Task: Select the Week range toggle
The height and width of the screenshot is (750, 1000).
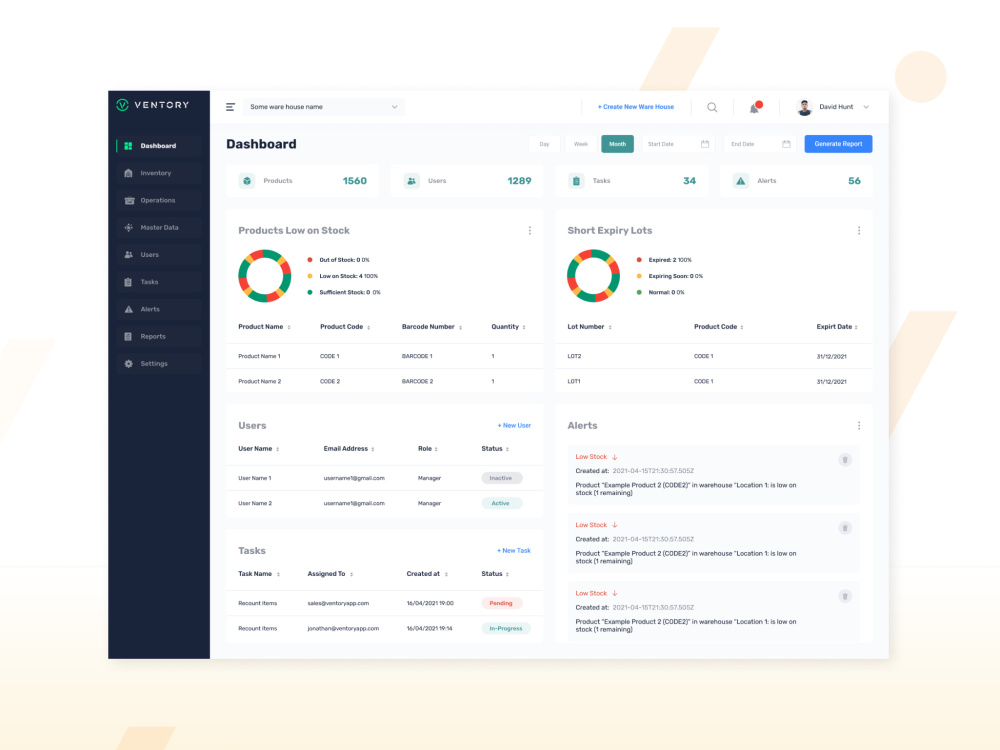Action: [x=580, y=144]
